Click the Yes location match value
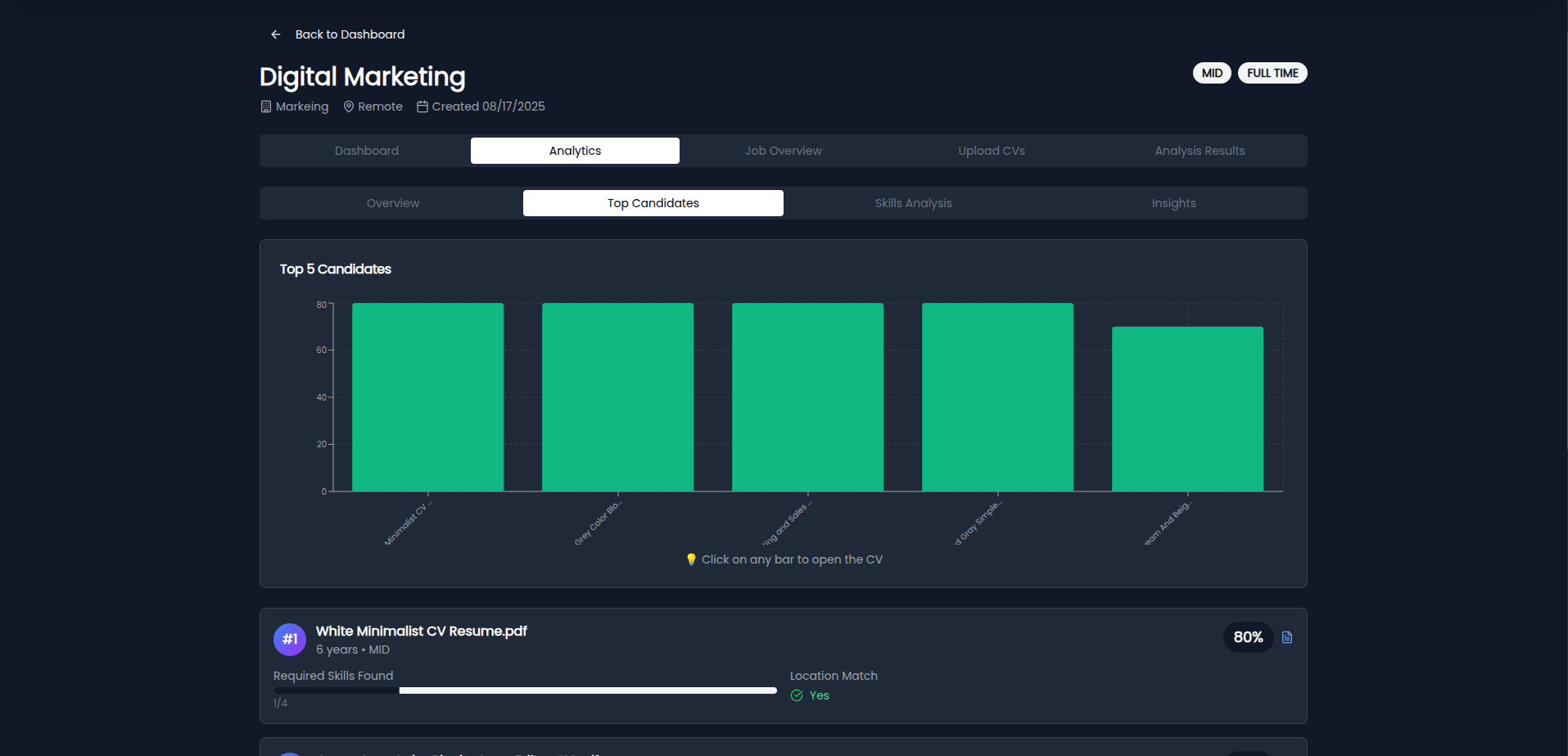The width and height of the screenshot is (1568, 756). click(x=820, y=695)
